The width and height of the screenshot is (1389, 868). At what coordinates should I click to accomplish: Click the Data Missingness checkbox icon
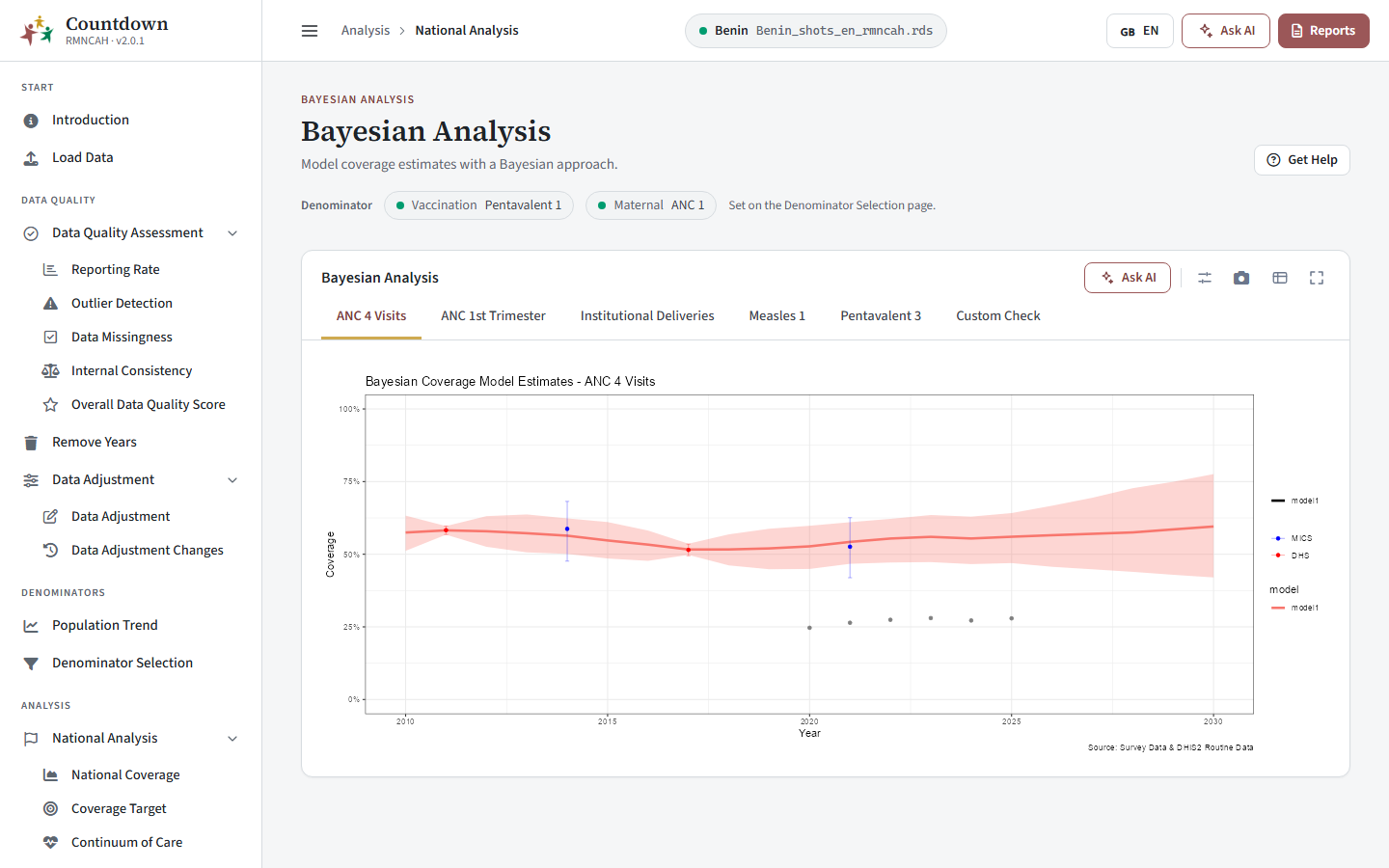[x=50, y=338]
